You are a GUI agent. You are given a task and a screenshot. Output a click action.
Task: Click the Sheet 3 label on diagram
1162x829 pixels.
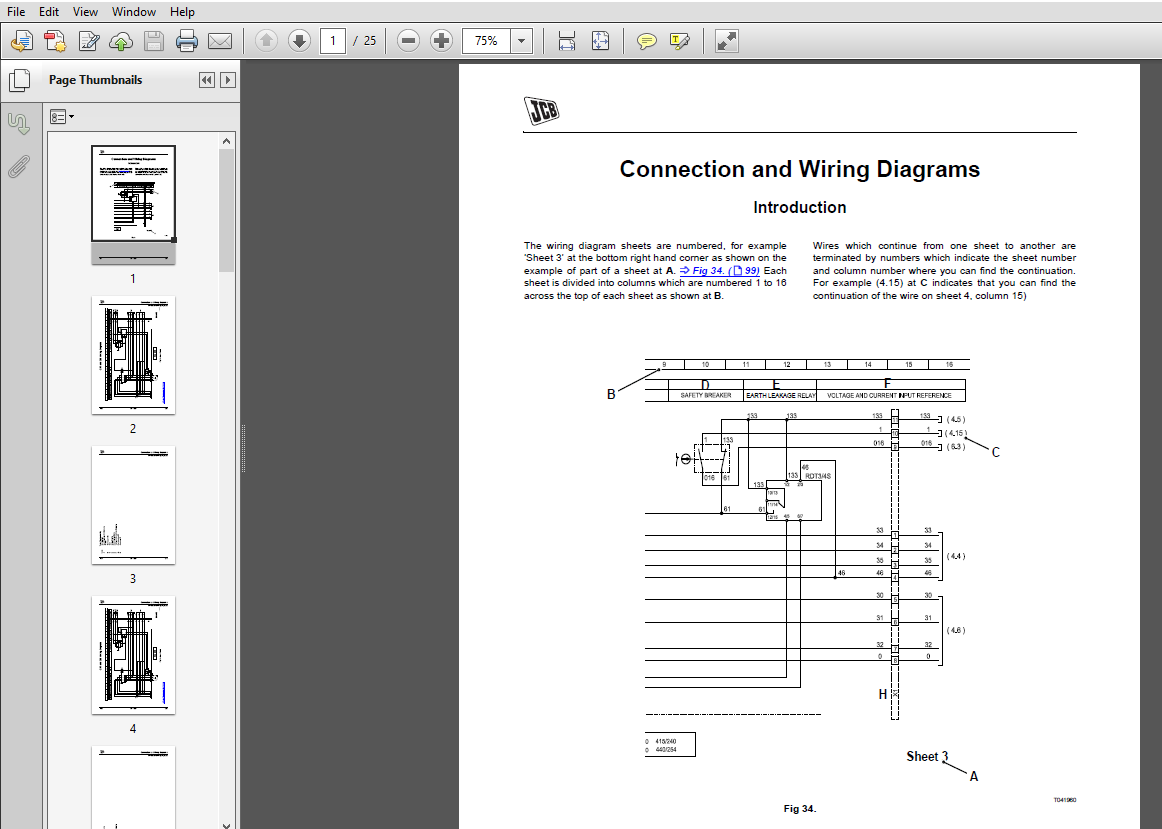click(x=927, y=756)
